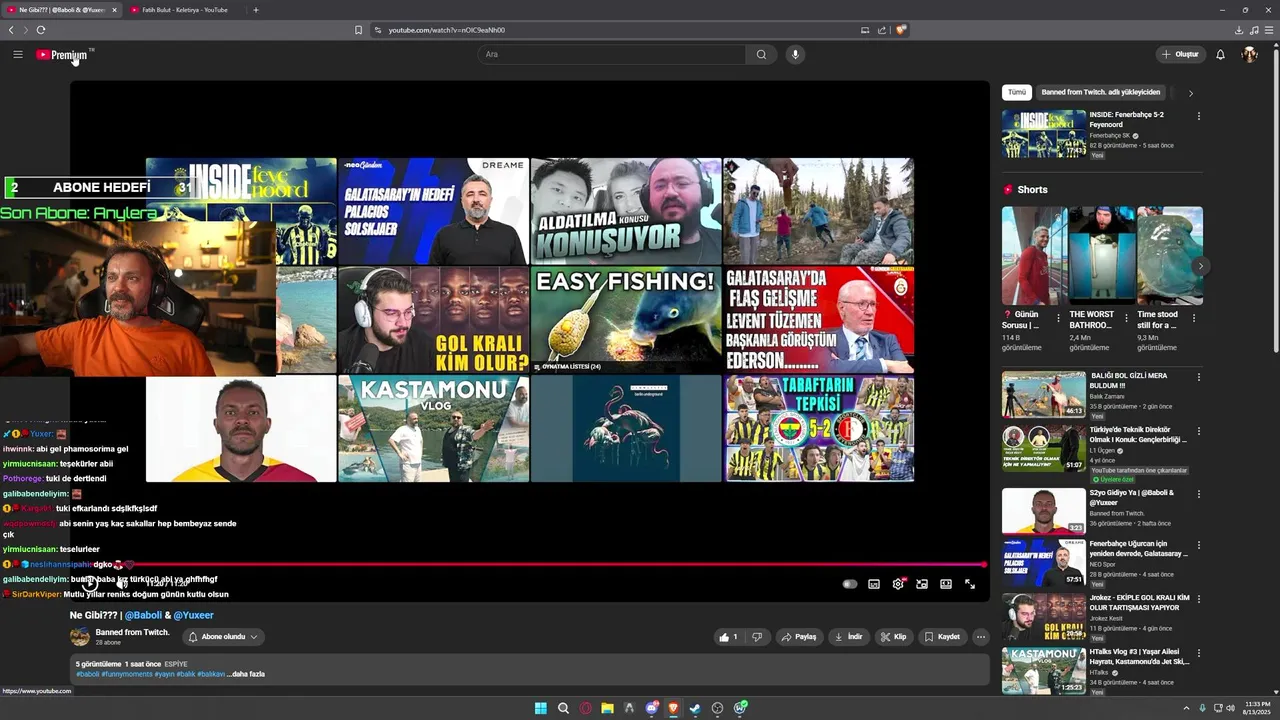Reload the page in browser toolbar

[x=41, y=30]
